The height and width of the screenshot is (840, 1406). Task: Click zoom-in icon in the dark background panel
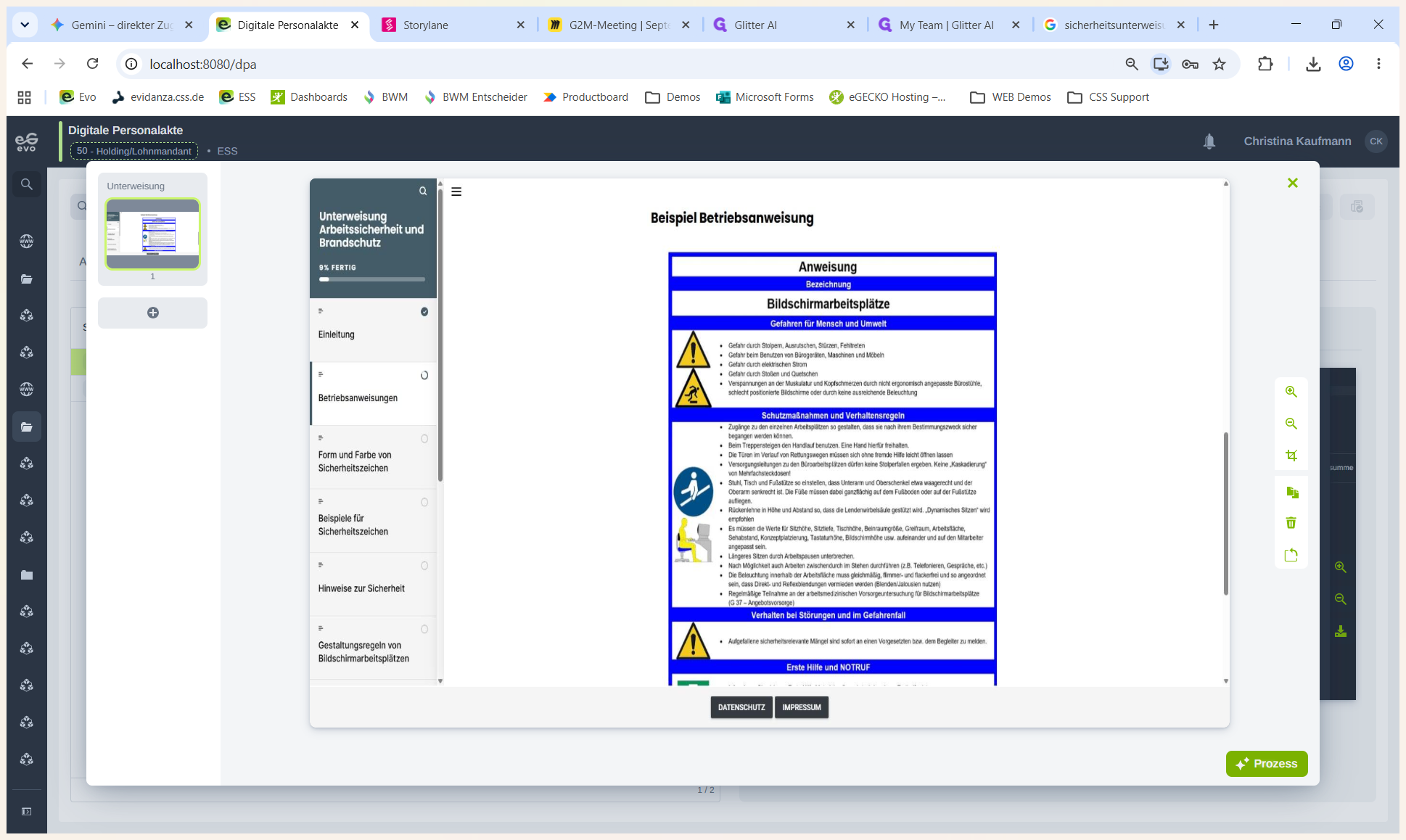click(1340, 567)
